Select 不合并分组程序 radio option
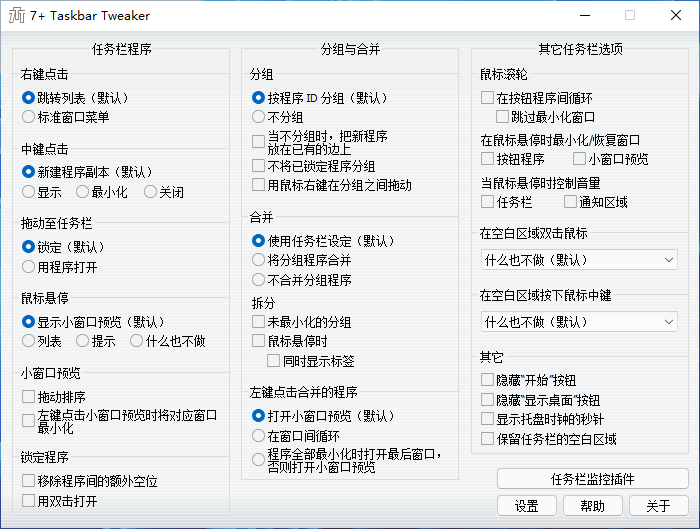Screen dimensions: 700x529 coord(258,280)
